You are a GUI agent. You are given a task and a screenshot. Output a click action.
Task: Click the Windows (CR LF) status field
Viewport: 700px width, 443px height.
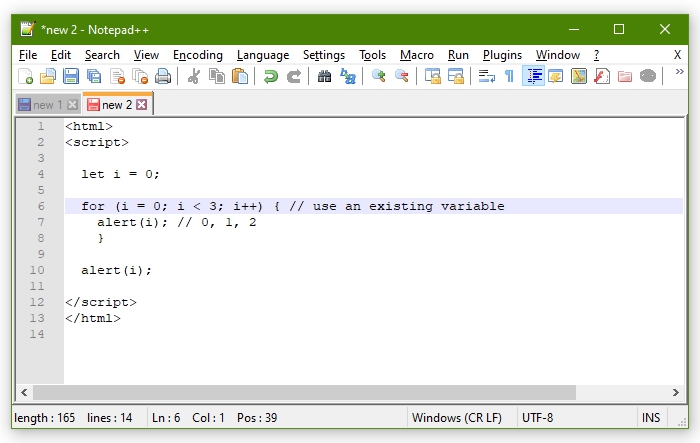[x=457, y=418]
